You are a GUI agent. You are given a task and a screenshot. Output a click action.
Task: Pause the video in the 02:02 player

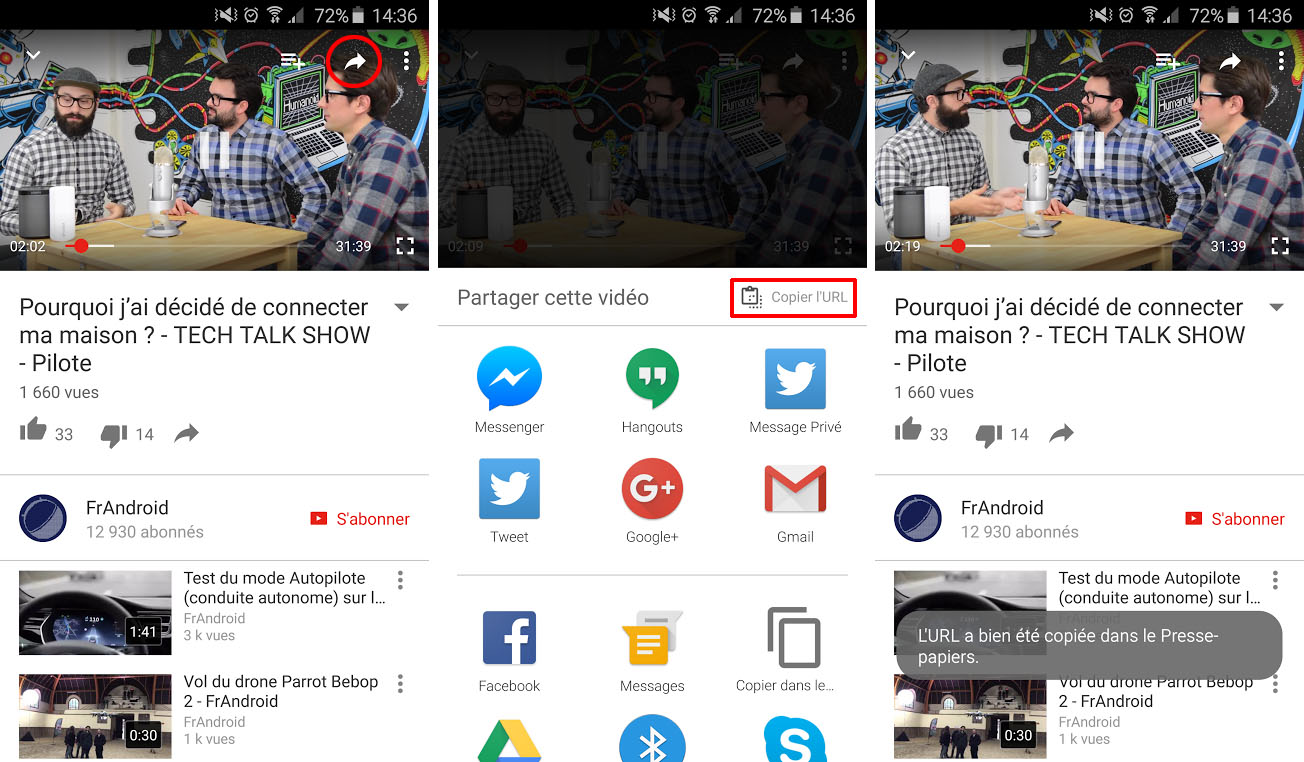click(214, 150)
